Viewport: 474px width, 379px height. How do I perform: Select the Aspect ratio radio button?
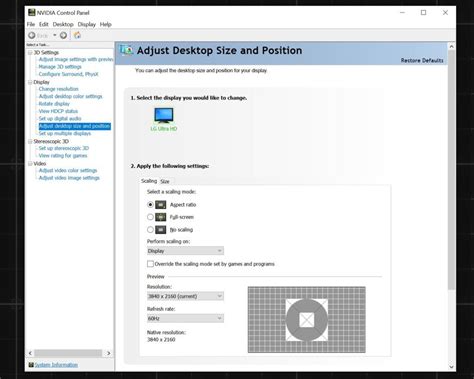(x=150, y=204)
